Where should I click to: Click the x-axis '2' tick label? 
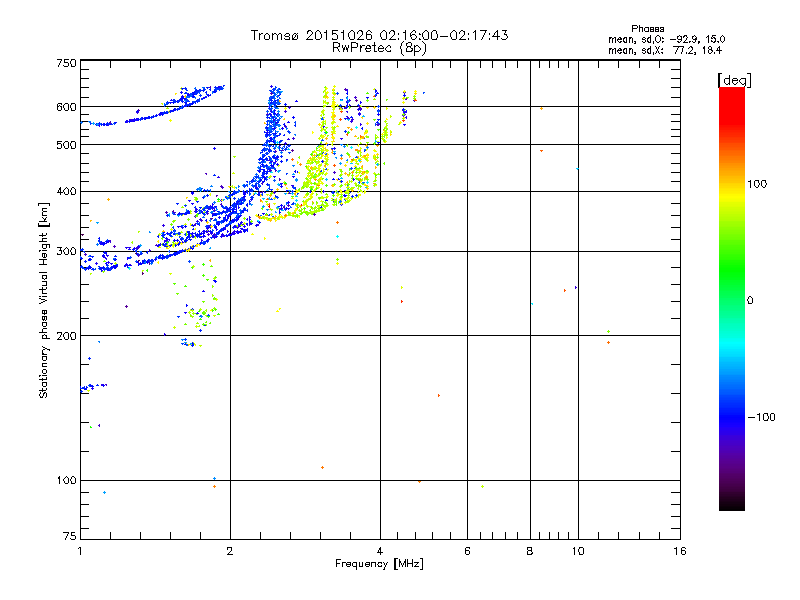[x=230, y=551]
